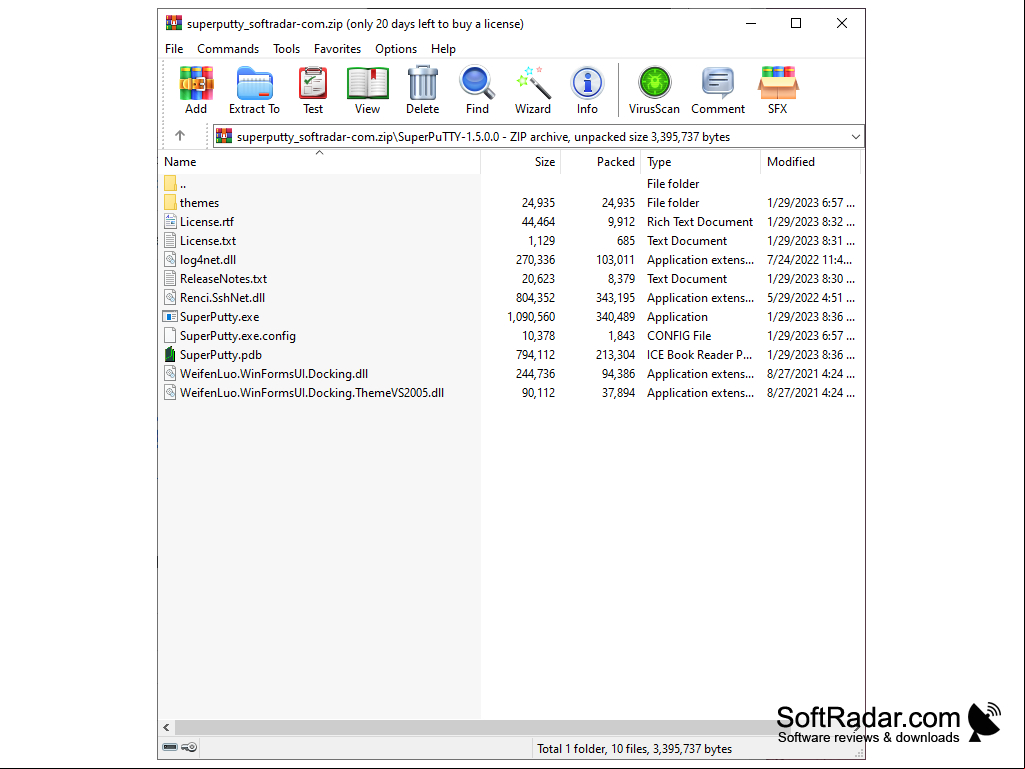Viewport: 1025px width, 769px height.
Task: Click the Add toolbar icon
Action: 195,90
